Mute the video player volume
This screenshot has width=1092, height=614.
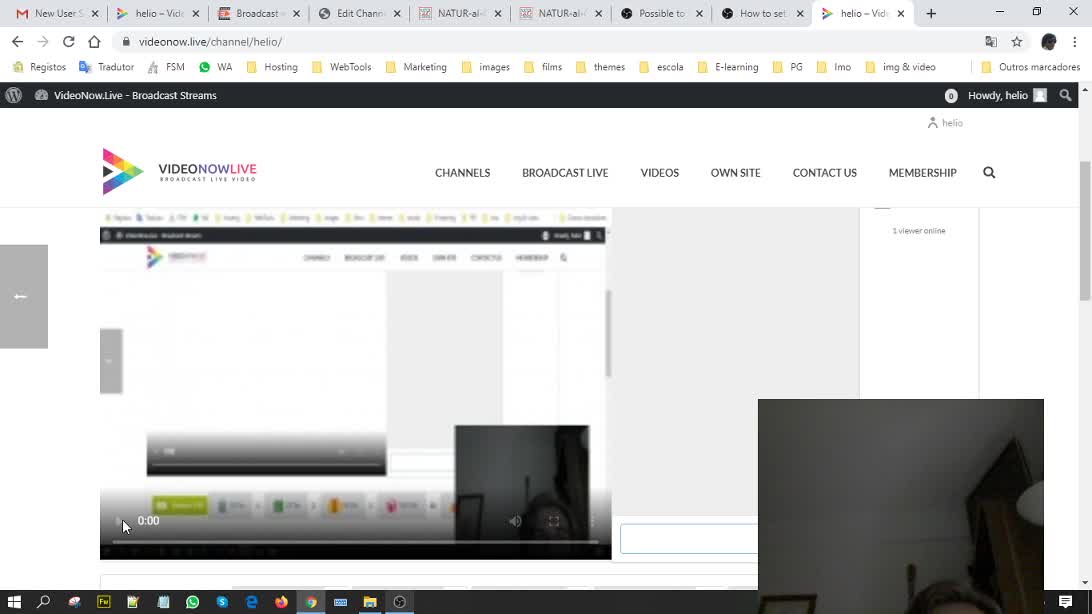point(515,521)
